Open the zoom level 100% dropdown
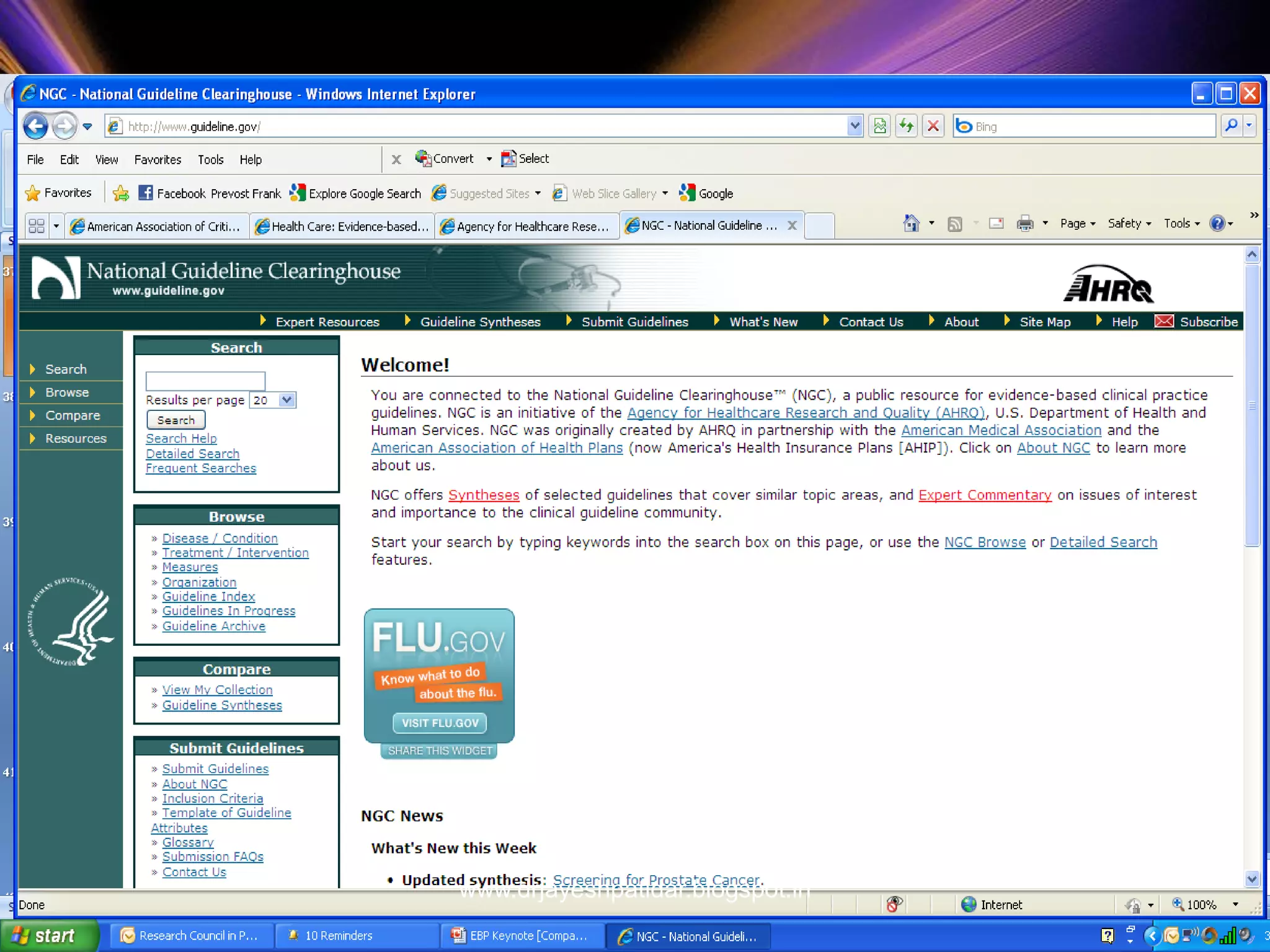The height and width of the screenshot is (952, 1270). click(1235, 905)
